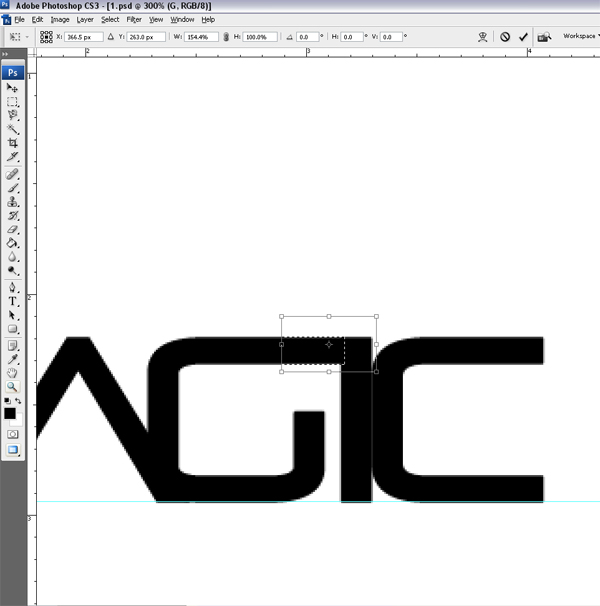Open the Filter menu
Viewport: 600px width, 606px height.
pos(134,20)
